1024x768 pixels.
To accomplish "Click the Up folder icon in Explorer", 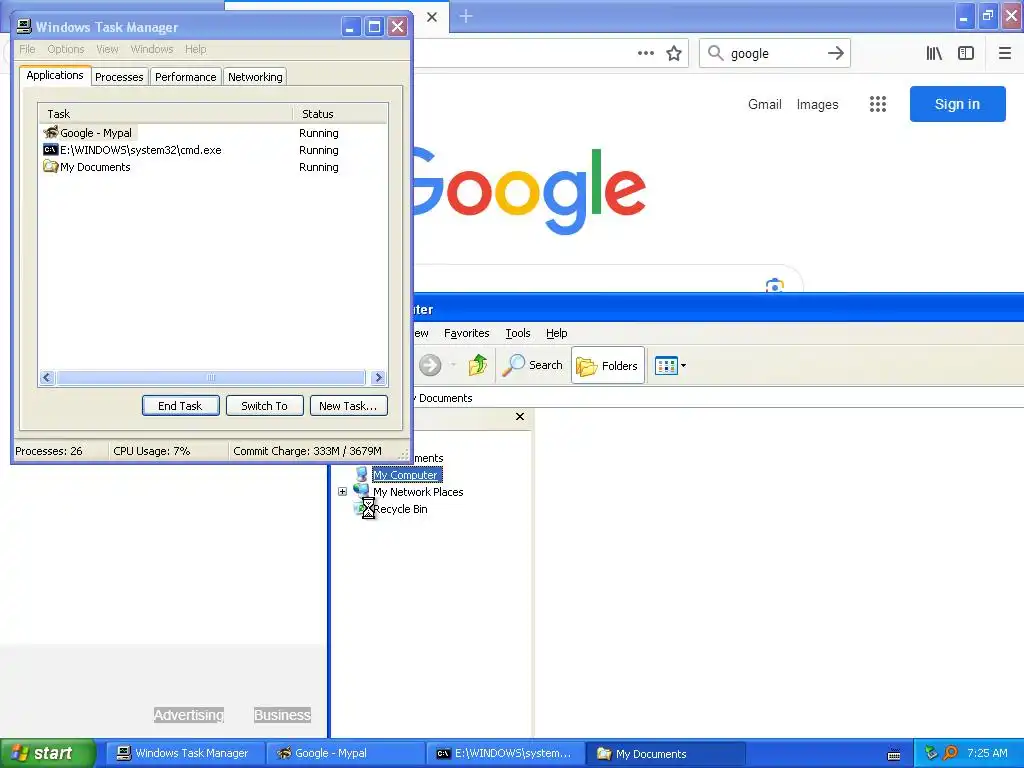I will 478,365.
